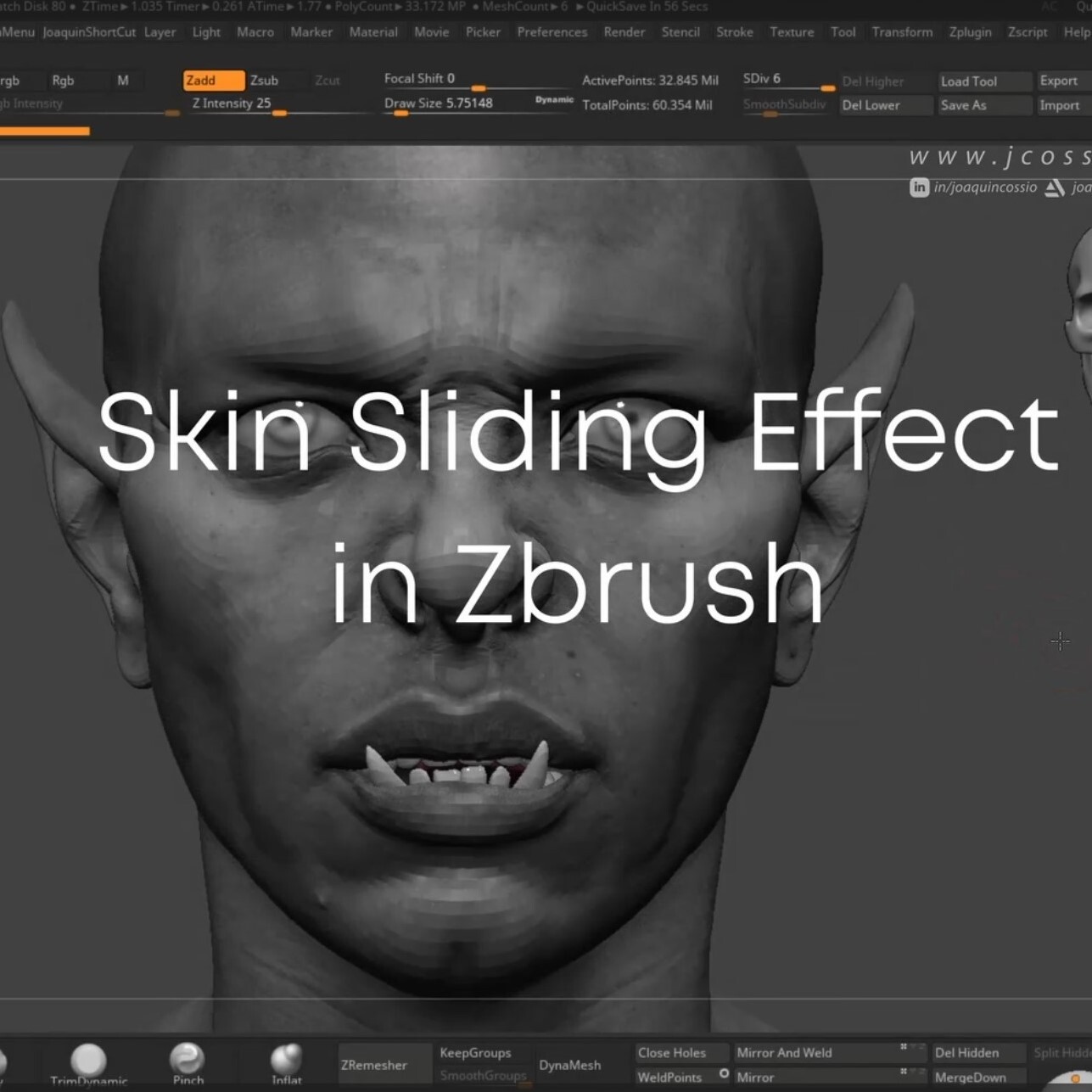Enable Zsub mode

[x=264, y=80]
